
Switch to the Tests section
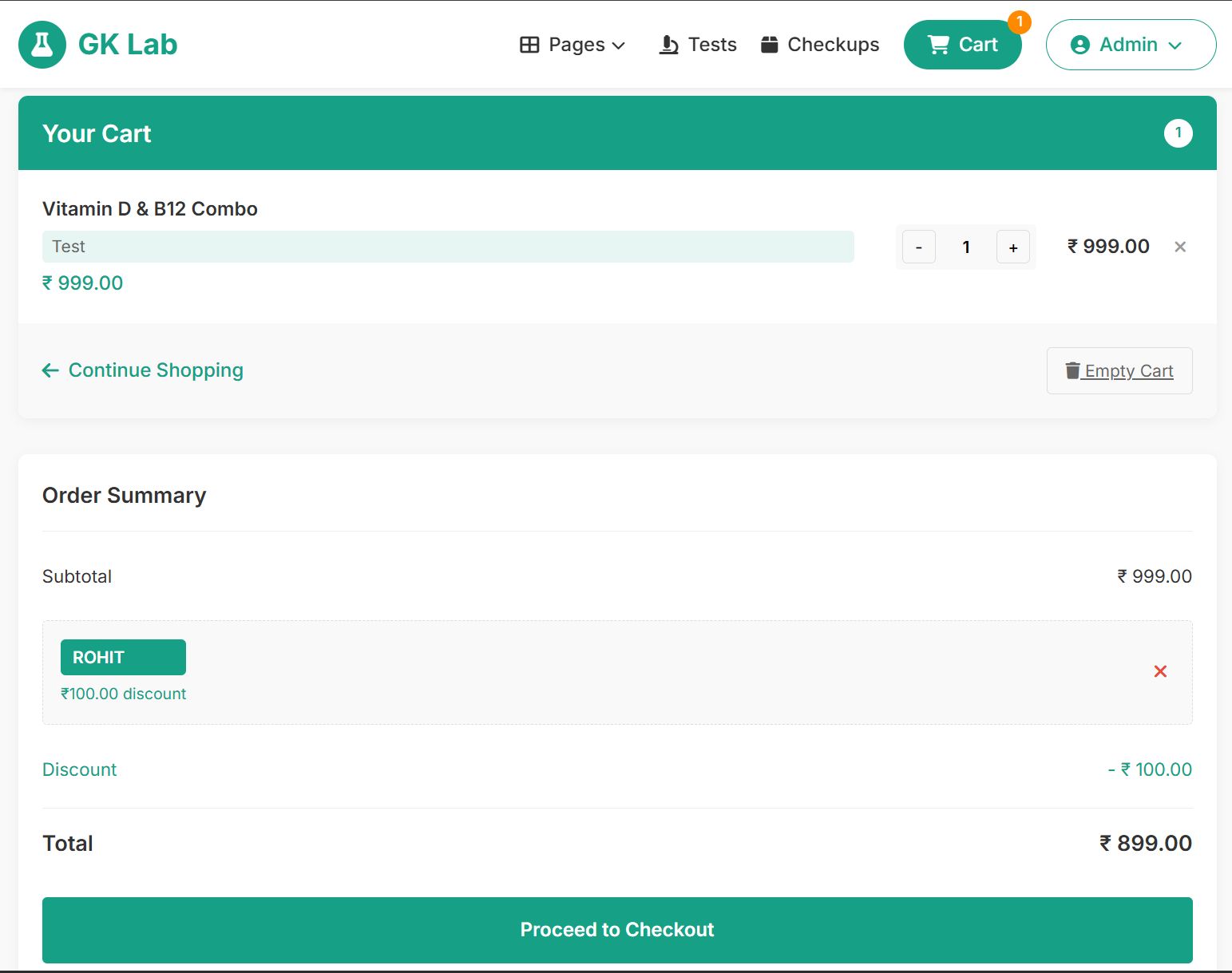[712, 45]
